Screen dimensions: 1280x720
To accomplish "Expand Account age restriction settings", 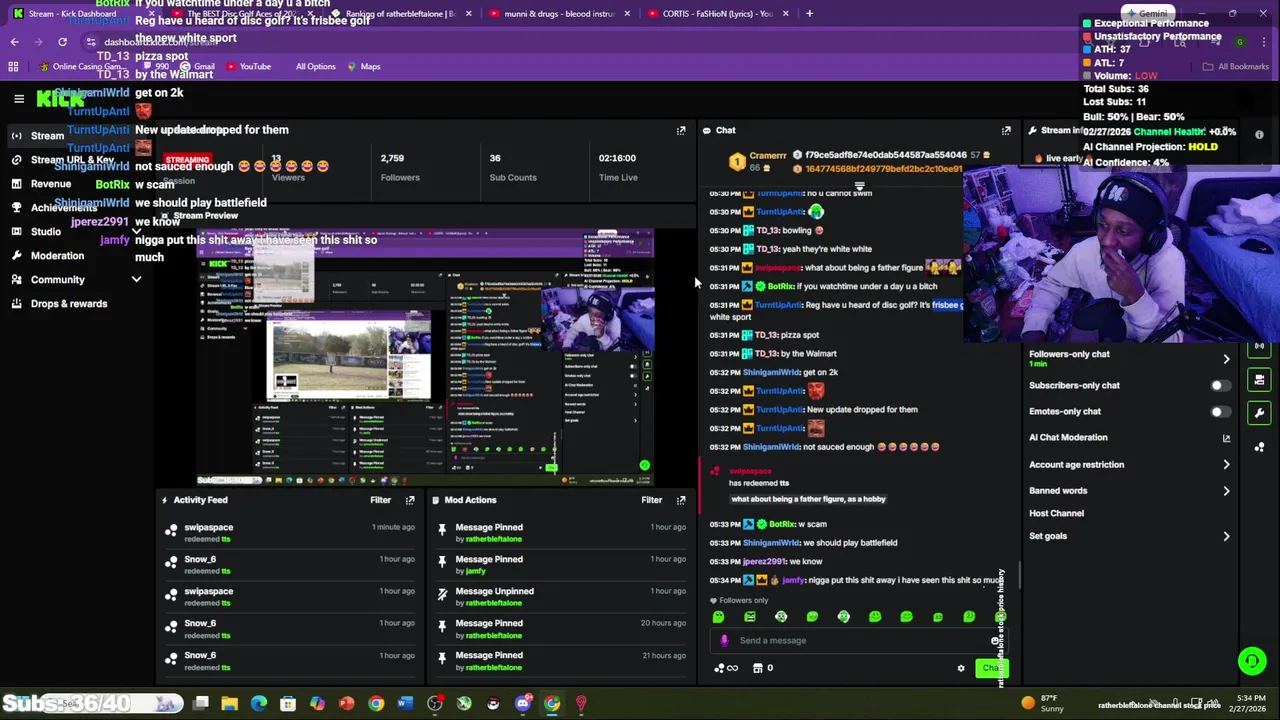I will tap(1226, 464).
